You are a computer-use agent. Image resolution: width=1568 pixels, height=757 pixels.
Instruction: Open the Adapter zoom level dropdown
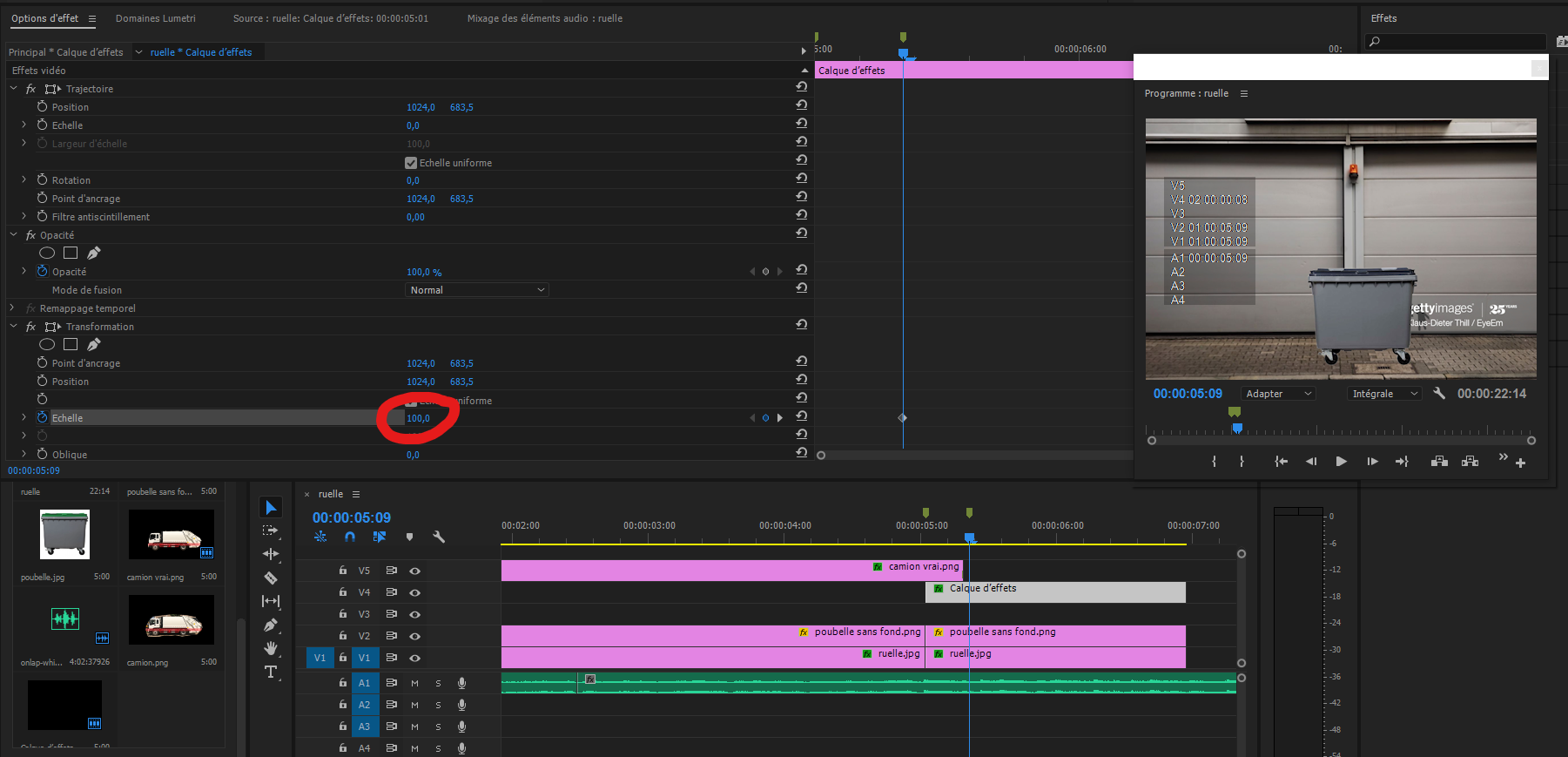pos(1277,394)
